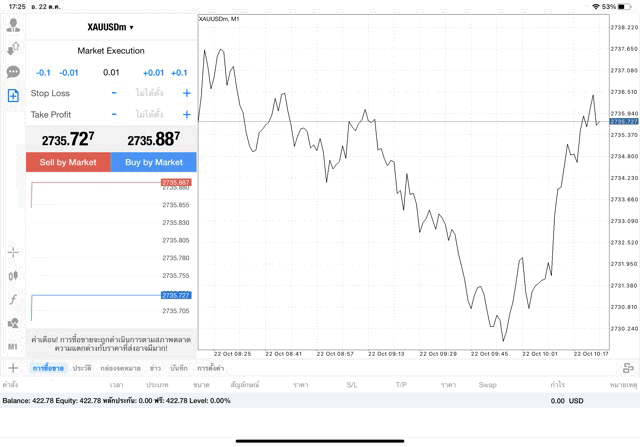The height and width of the screenshot is (447, 640).
Task: Add +0.1 to the lot volume
Action: pyautogui.click(x=179, y=72)
